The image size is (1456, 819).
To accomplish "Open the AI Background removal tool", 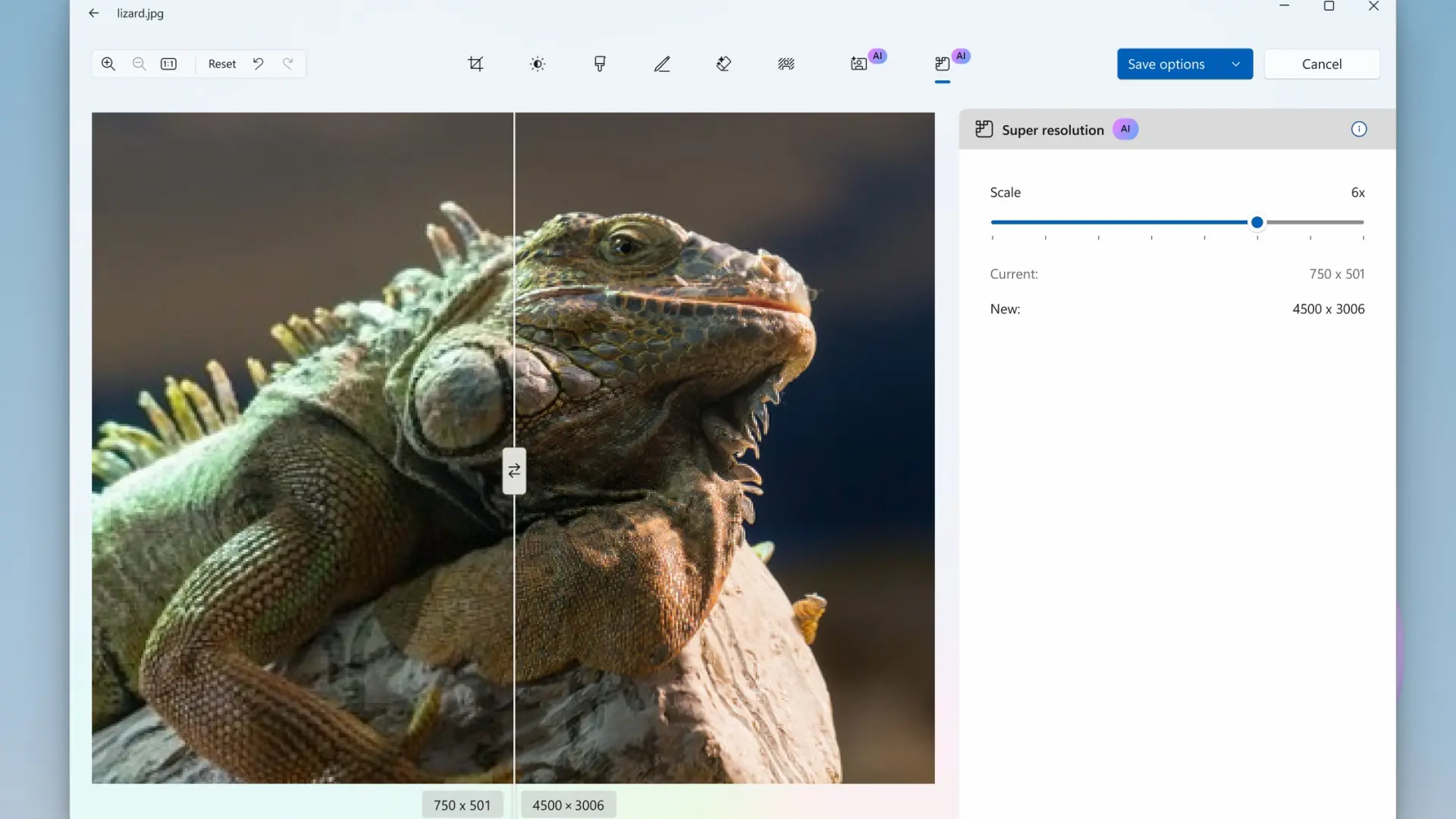I will point(858,64).
